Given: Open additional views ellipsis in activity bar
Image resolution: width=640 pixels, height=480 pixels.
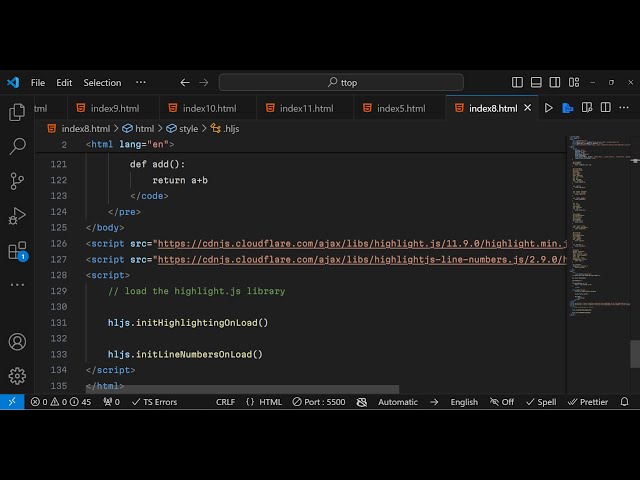Looking at the screenshot, I should click(x=17, y=285).
